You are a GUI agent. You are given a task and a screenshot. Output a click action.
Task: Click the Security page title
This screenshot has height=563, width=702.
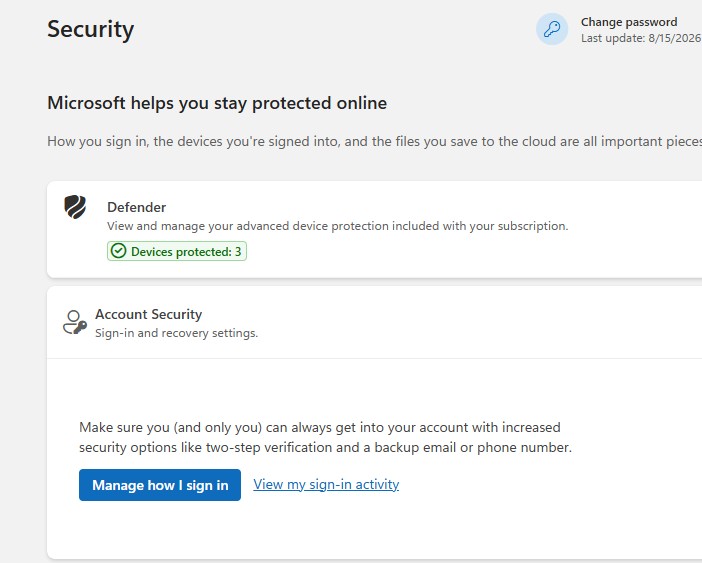(91, 30)
